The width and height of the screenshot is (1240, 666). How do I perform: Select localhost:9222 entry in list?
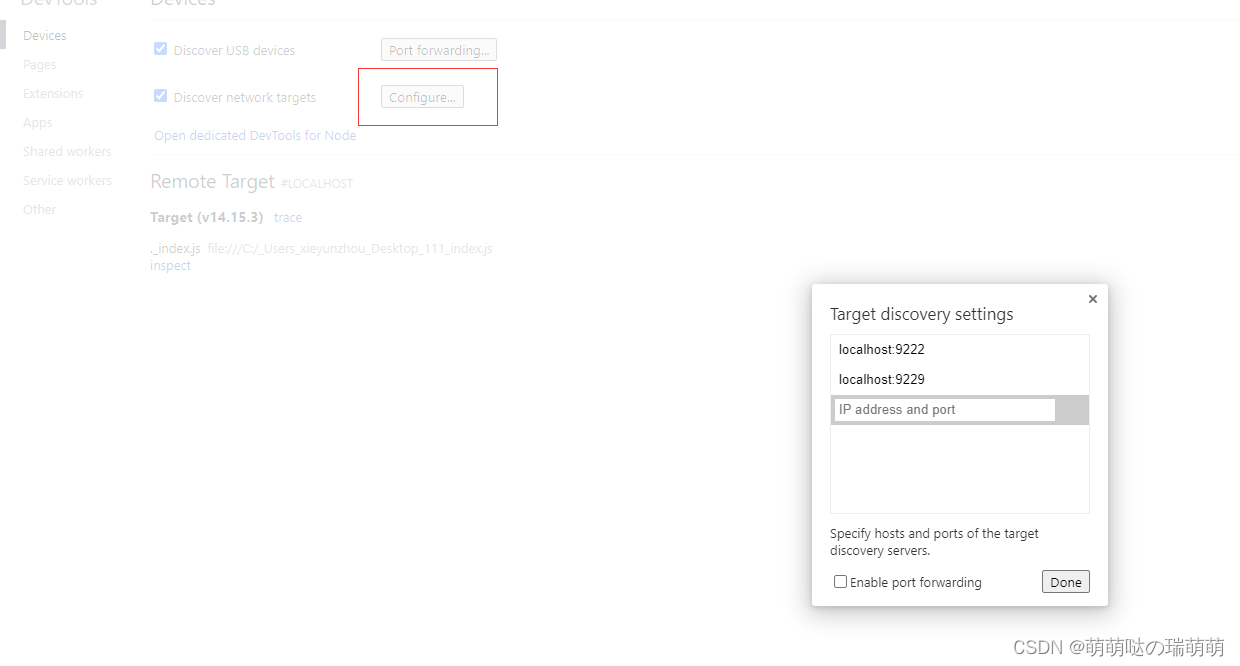coord(959,350)
